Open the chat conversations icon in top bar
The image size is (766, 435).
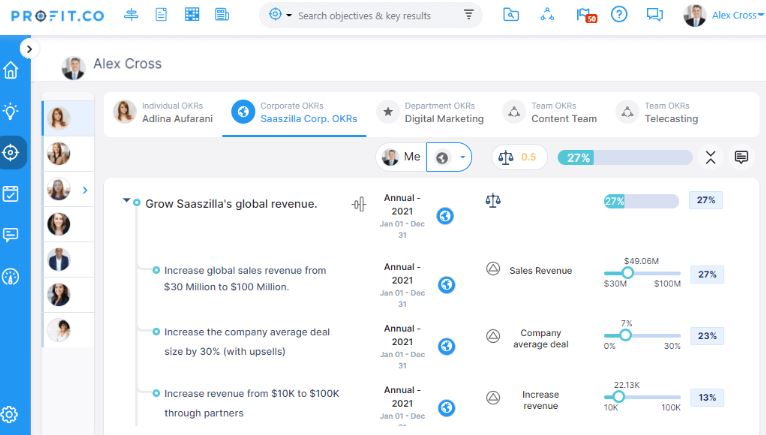coord(655,15)
